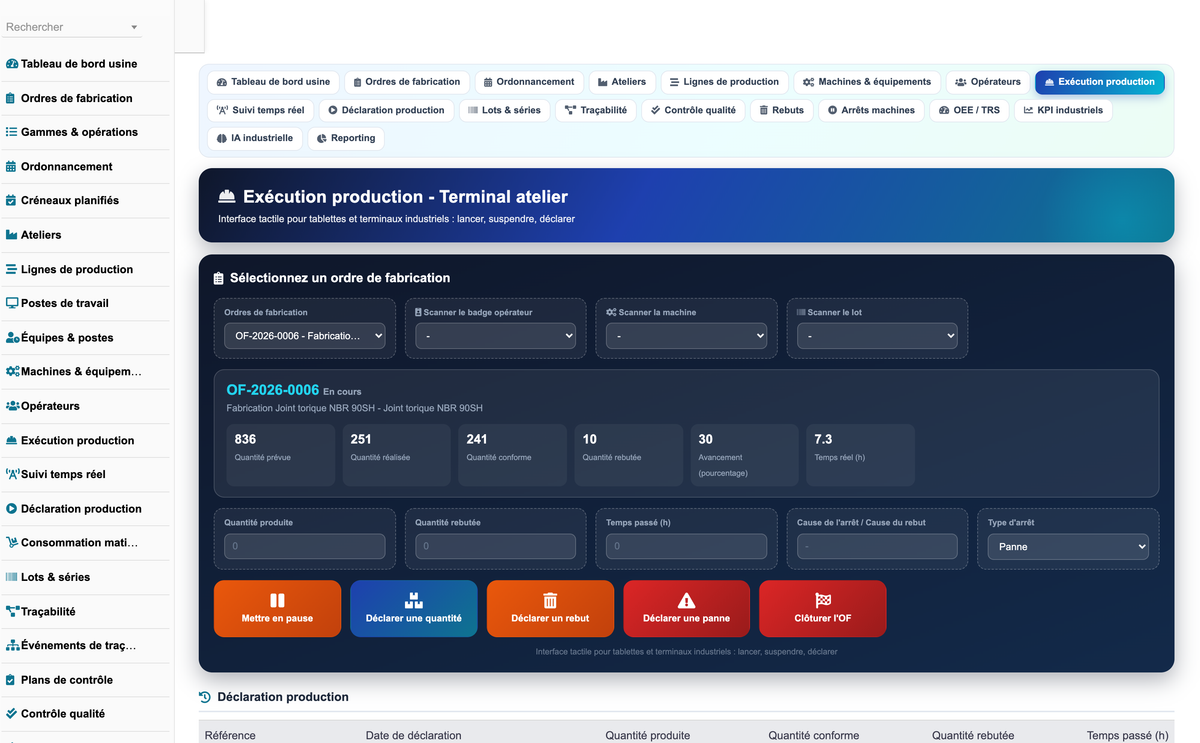Click the 241 Quantité conforme value

click(477, 439)
